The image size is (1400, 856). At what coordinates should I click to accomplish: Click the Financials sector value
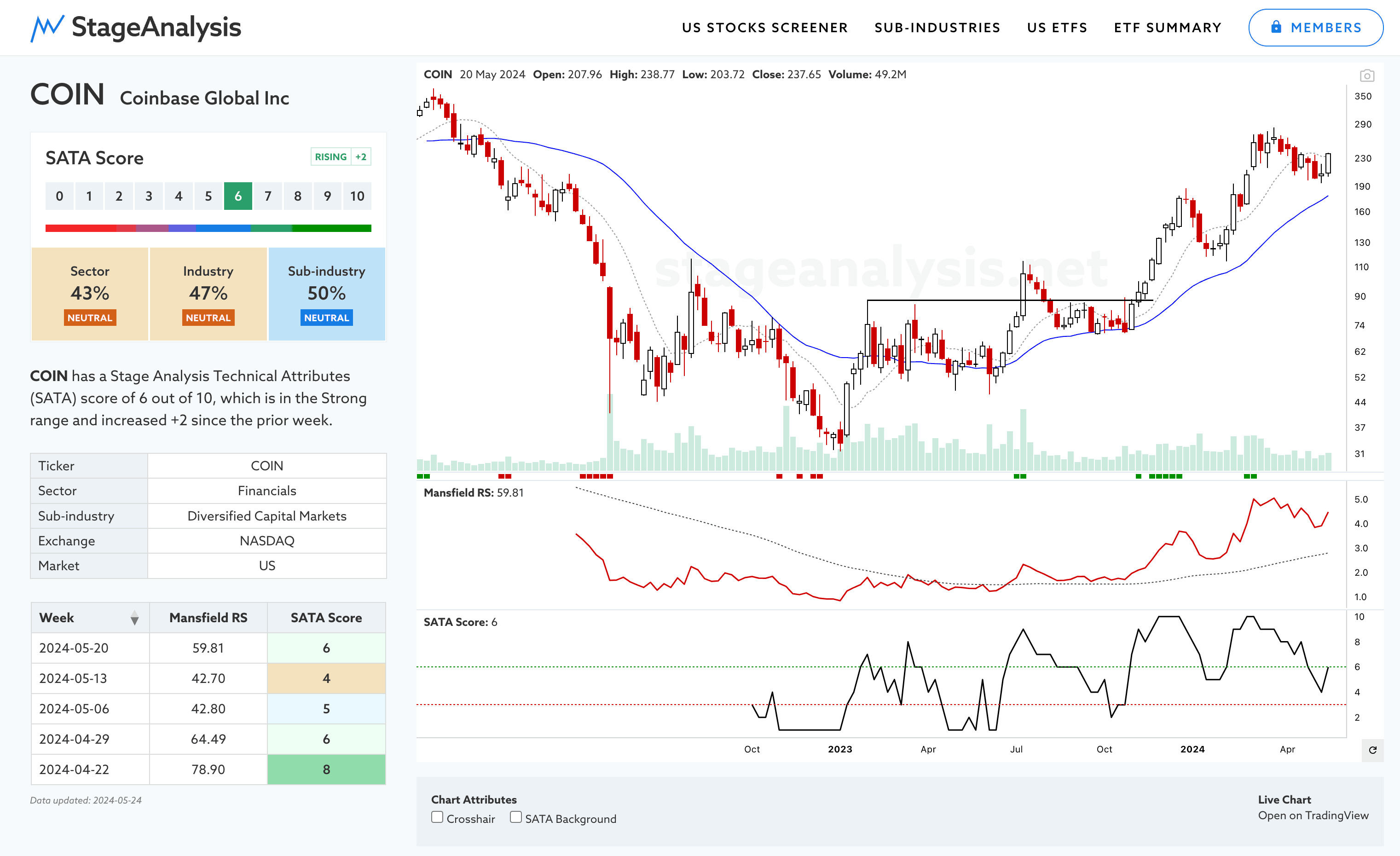point(266,491)
